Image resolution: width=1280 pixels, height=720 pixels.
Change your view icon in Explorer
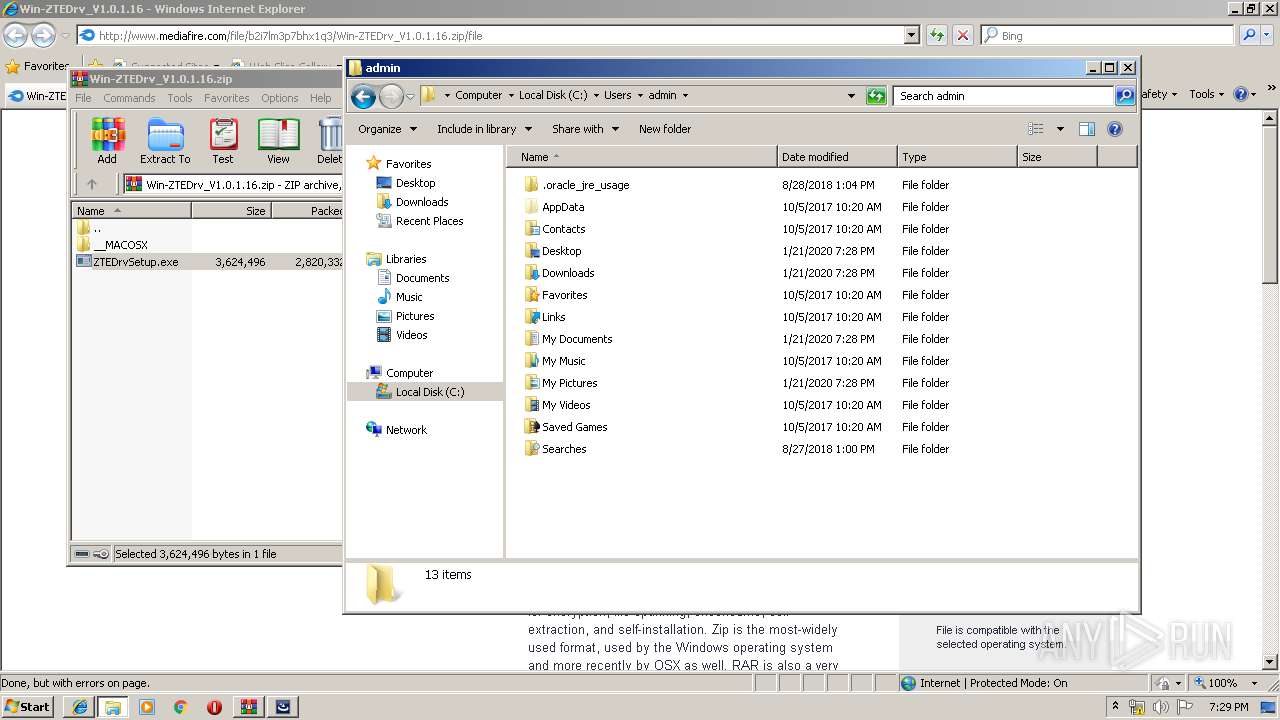tap(1036, 129)
